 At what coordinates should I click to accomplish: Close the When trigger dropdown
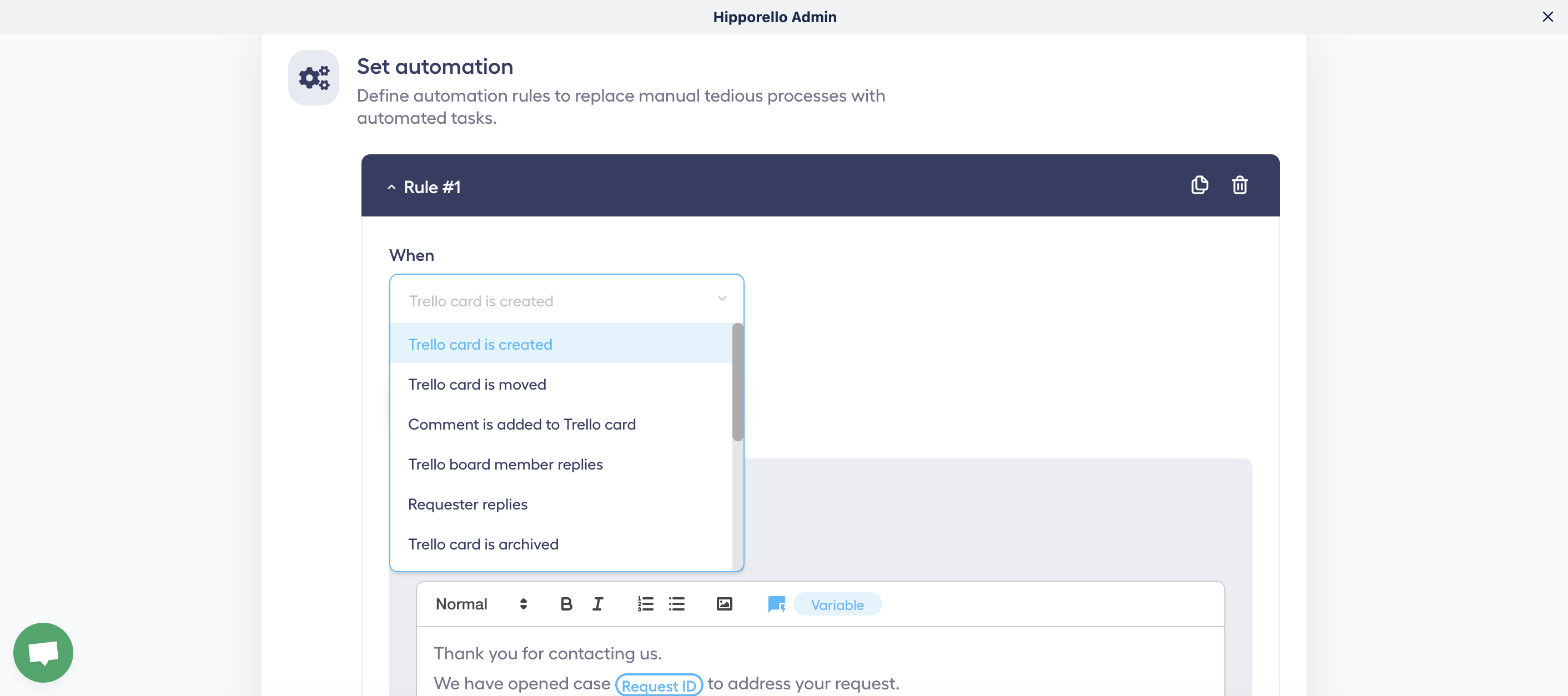(721, 299)
